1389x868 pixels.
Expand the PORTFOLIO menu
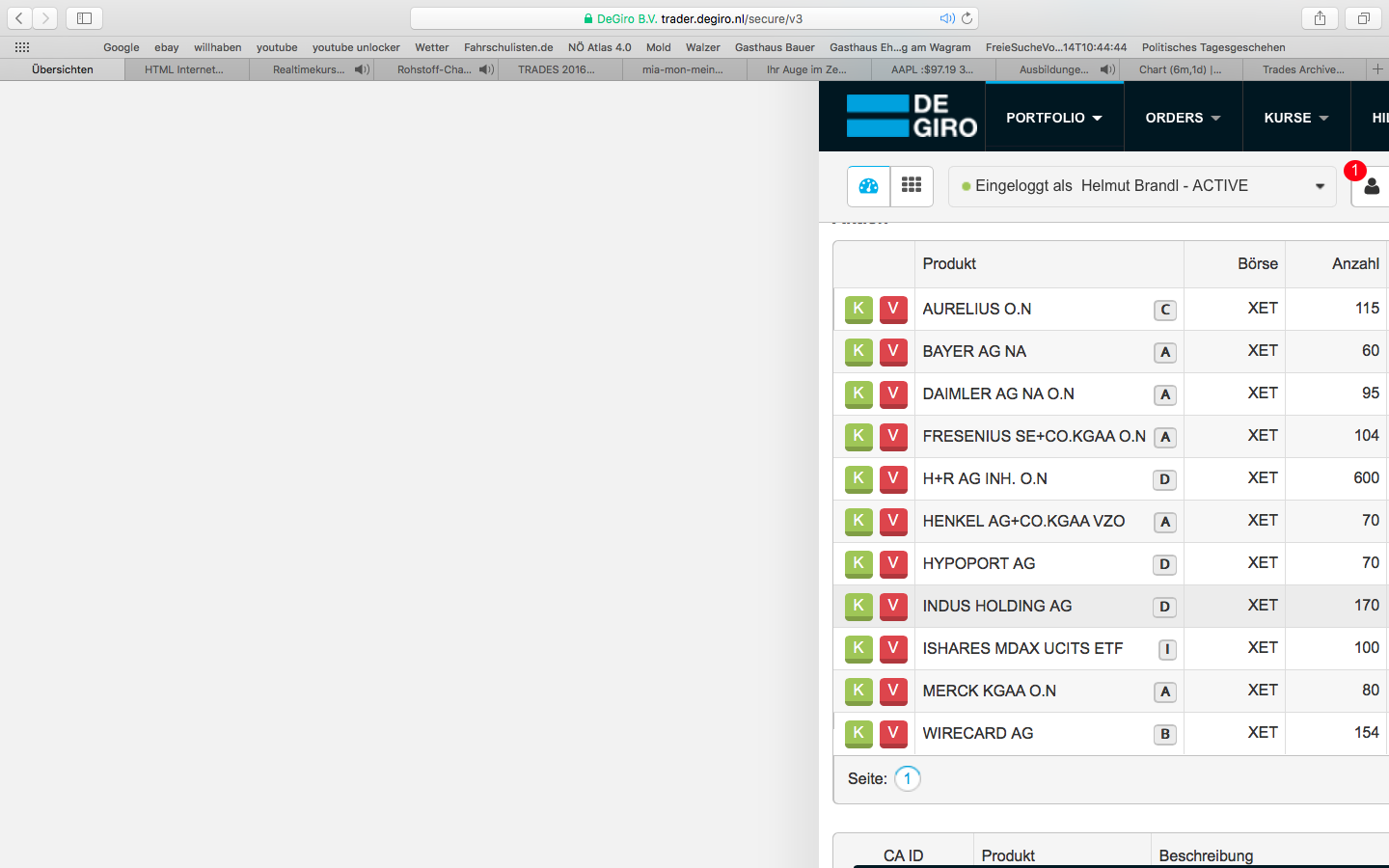tap(1054, 118)
